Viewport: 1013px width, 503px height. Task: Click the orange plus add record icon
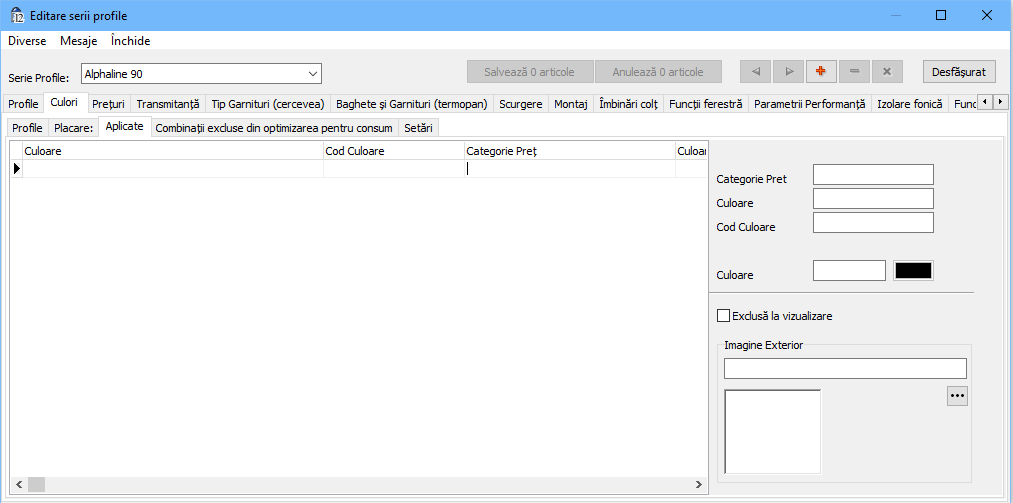[x=822, y=72]
